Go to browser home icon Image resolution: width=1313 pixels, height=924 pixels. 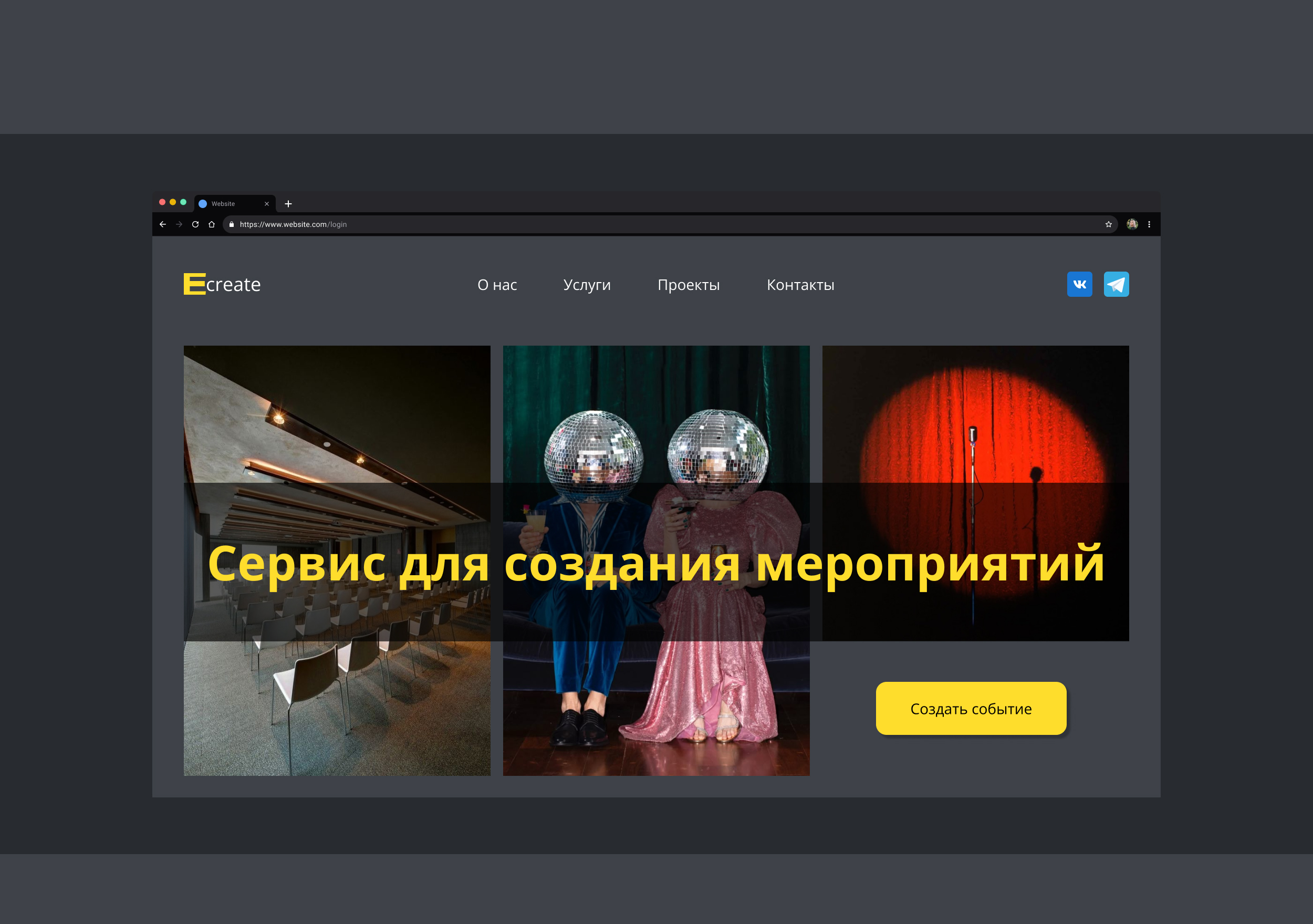coord(212,224)
